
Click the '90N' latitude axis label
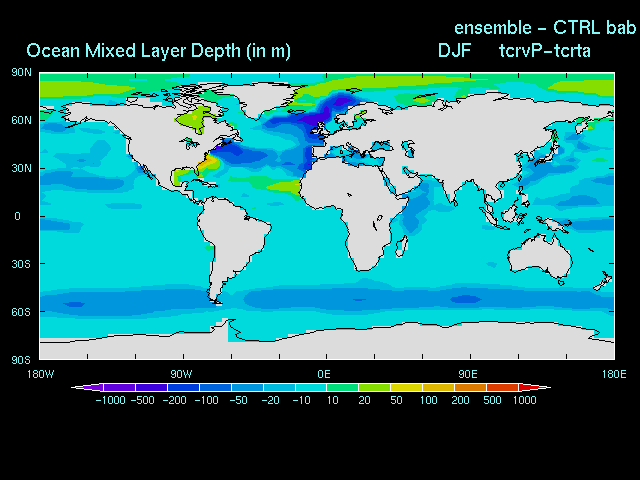pyautogui.click(x=22, y=72)
